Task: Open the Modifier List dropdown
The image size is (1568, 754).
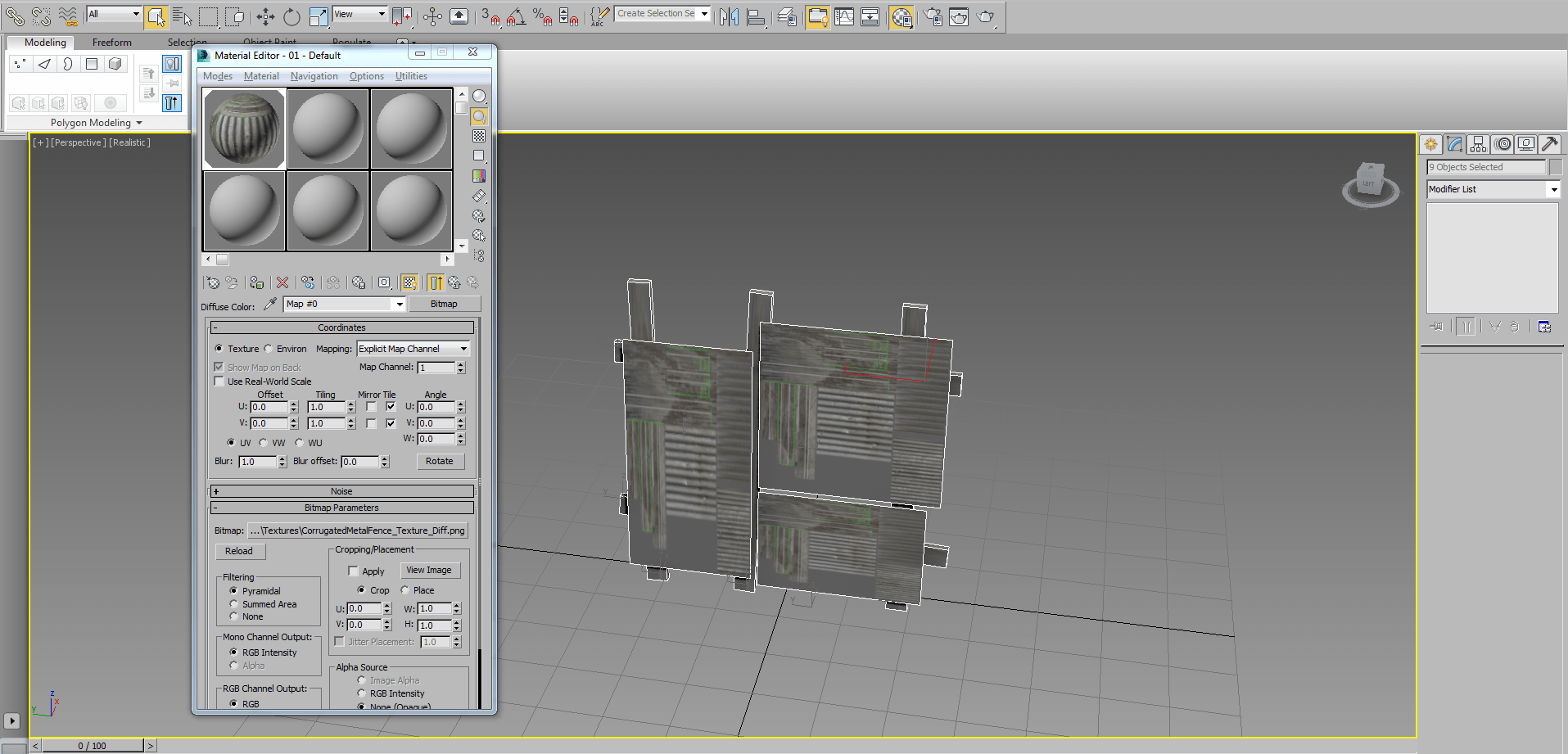Action: tap(1553, 189)
